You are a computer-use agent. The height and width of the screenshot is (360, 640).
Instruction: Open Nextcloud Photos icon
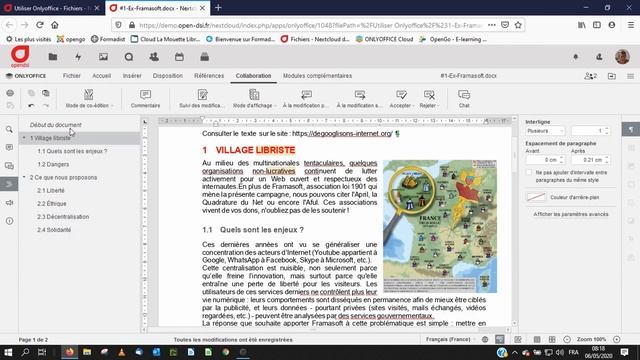[103, 57]
